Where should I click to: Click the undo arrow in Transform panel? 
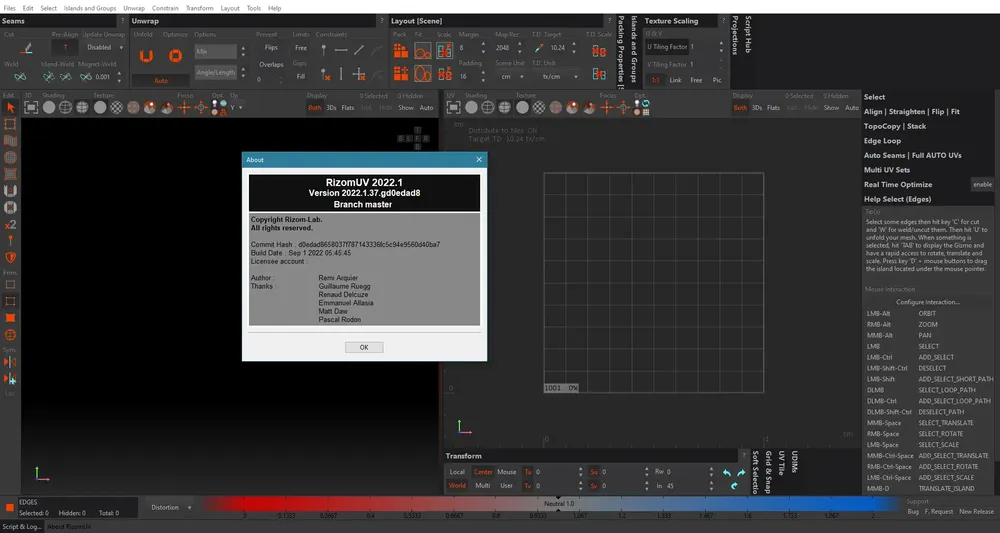click(x=726, y=473)
